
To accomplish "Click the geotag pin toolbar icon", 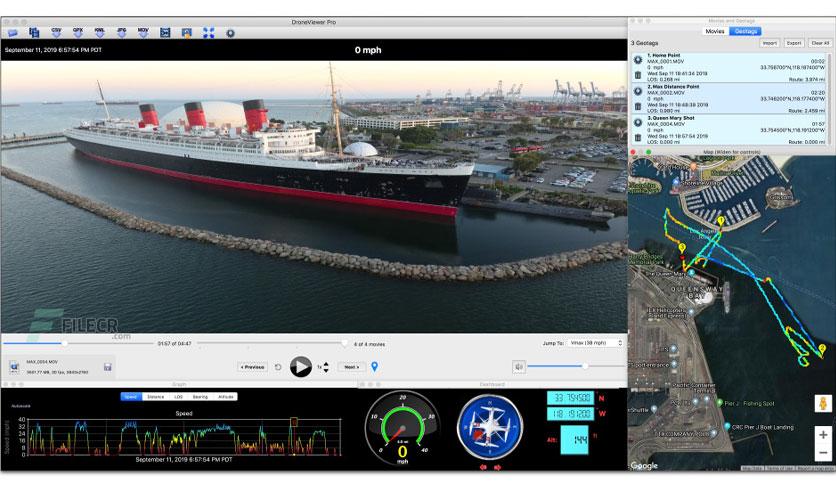I will (x=230, y=33).
